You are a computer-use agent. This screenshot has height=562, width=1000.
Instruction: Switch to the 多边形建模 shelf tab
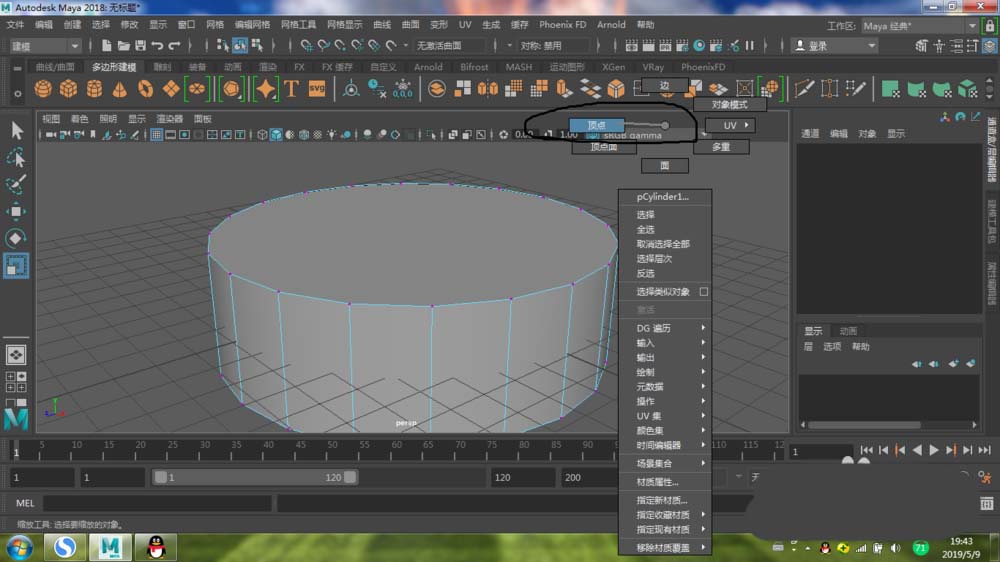pos(114,67)
